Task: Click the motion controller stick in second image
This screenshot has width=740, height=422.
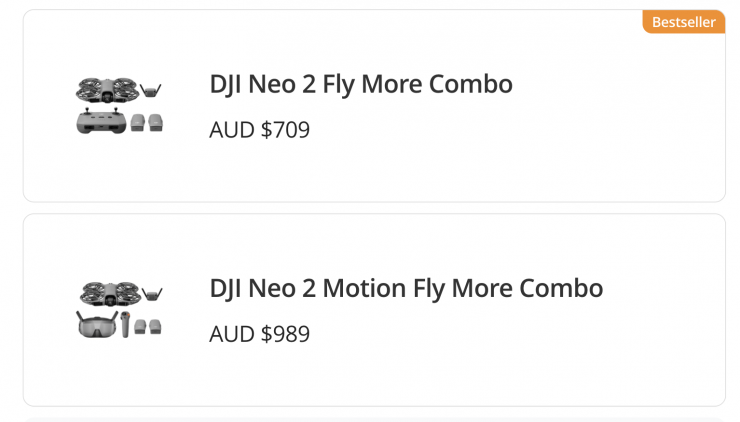Action: [x=126, y=324]
